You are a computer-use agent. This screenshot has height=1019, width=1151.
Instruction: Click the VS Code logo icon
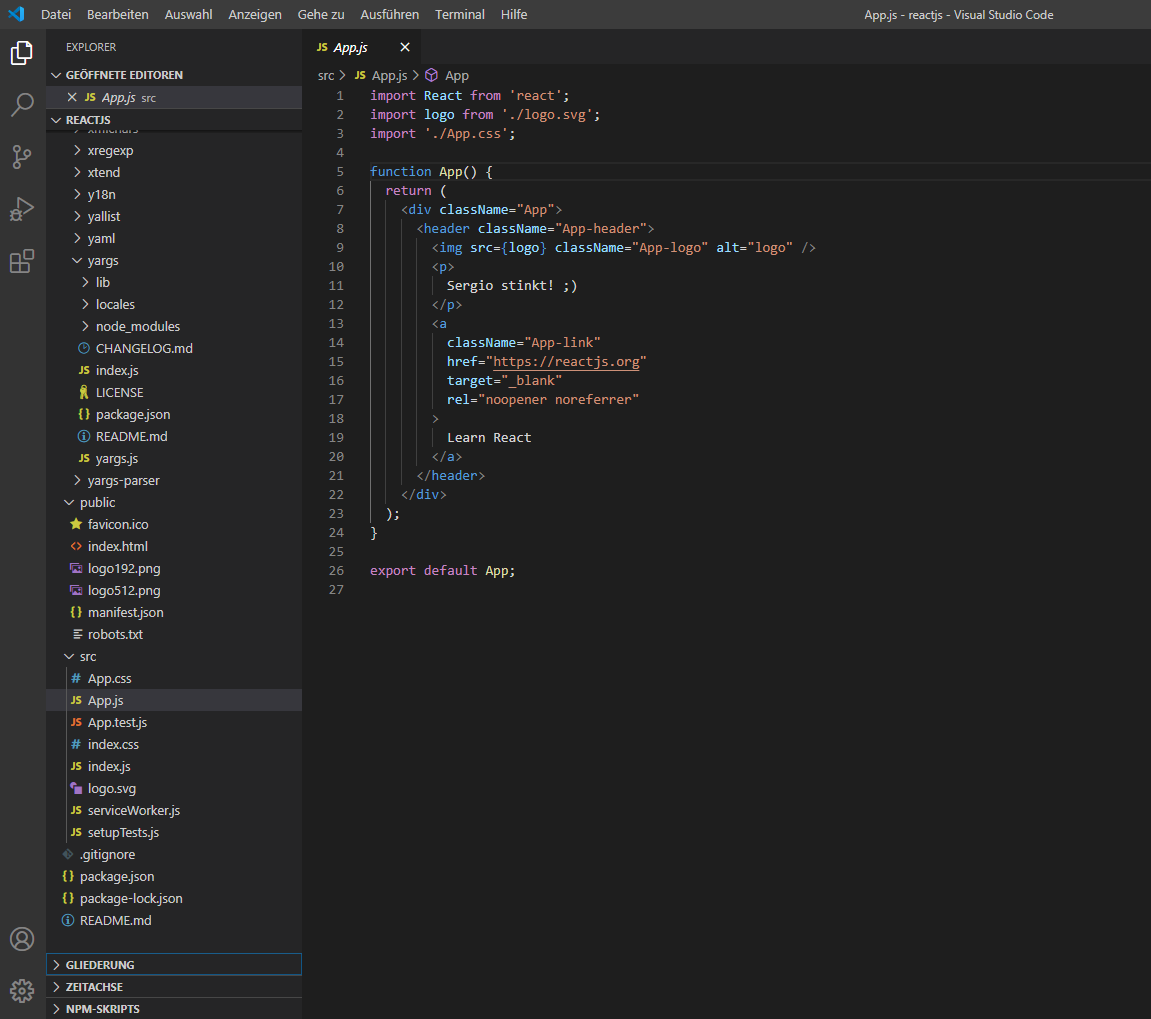click(x=16, y=14)
